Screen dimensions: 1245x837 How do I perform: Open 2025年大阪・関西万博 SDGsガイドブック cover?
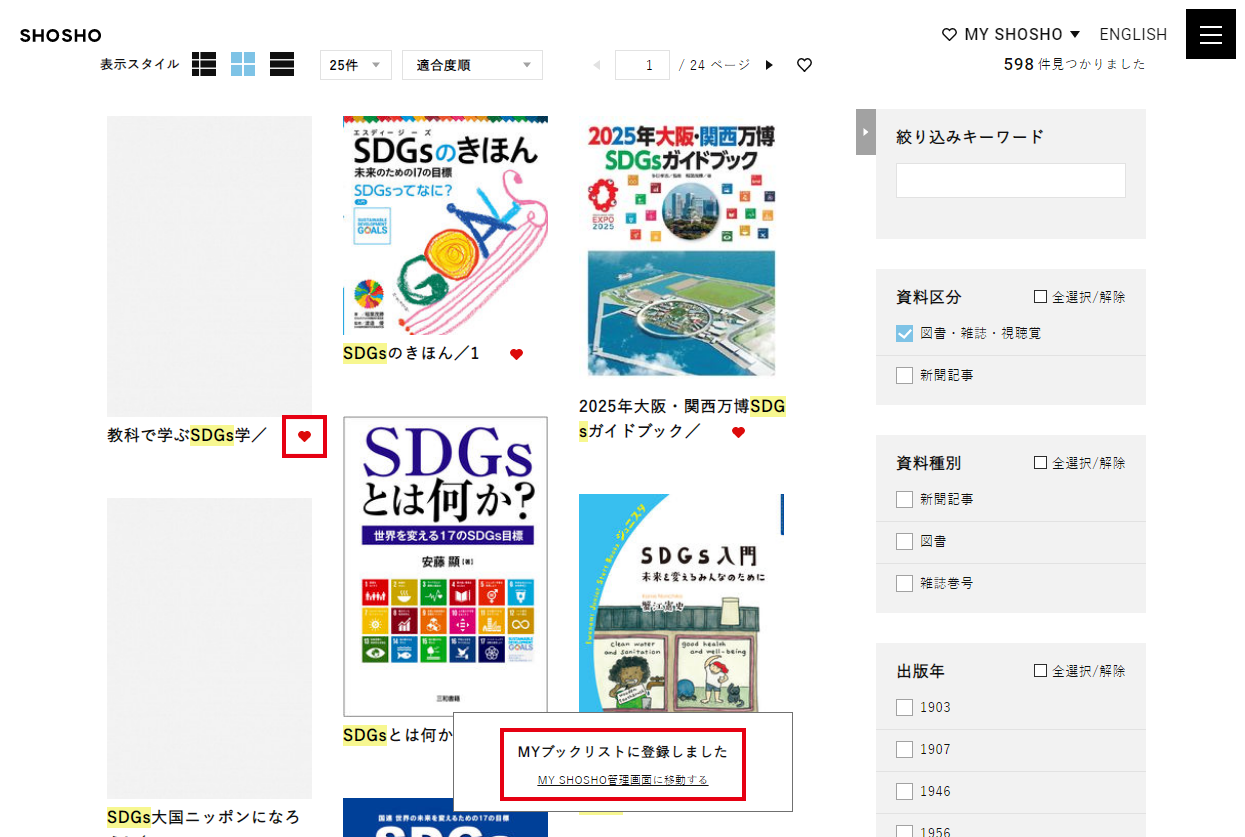point(681,246)
